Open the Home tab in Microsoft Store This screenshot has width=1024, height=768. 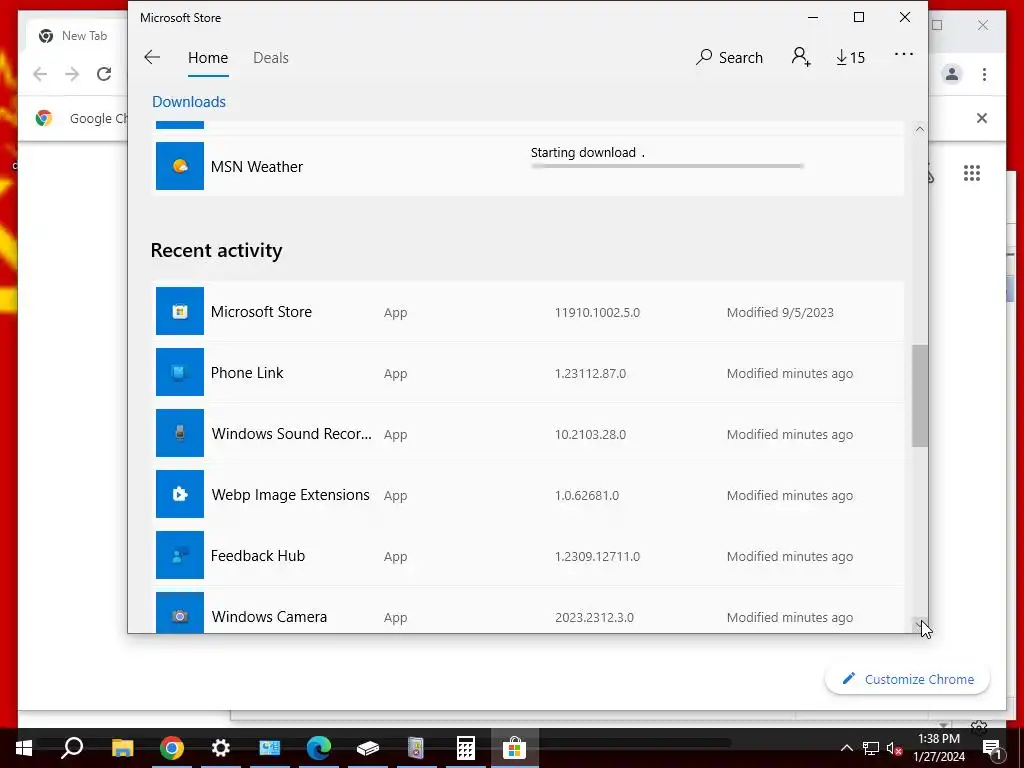[x=208, y=57]
